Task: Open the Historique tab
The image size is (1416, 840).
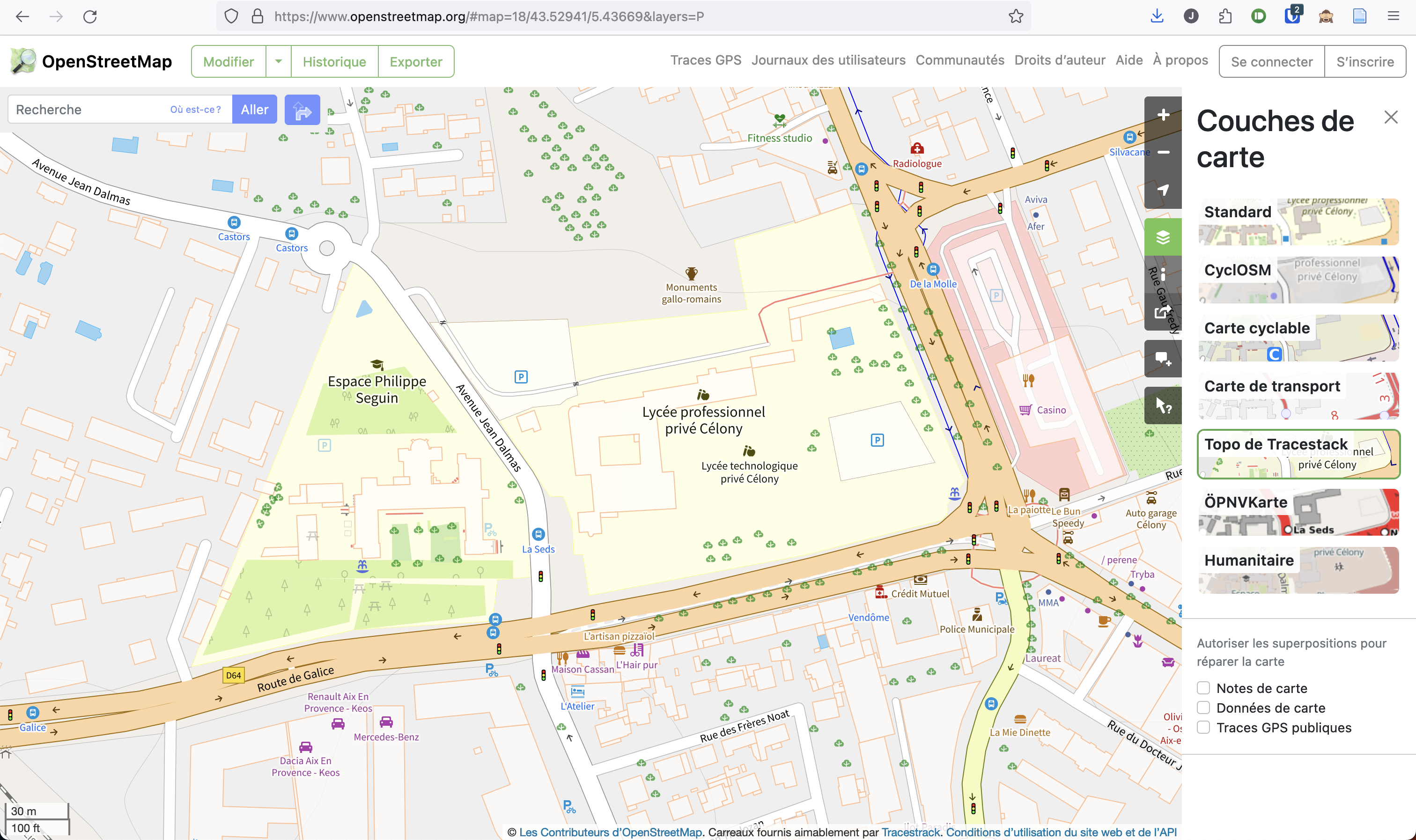Action: click(334, 62)
